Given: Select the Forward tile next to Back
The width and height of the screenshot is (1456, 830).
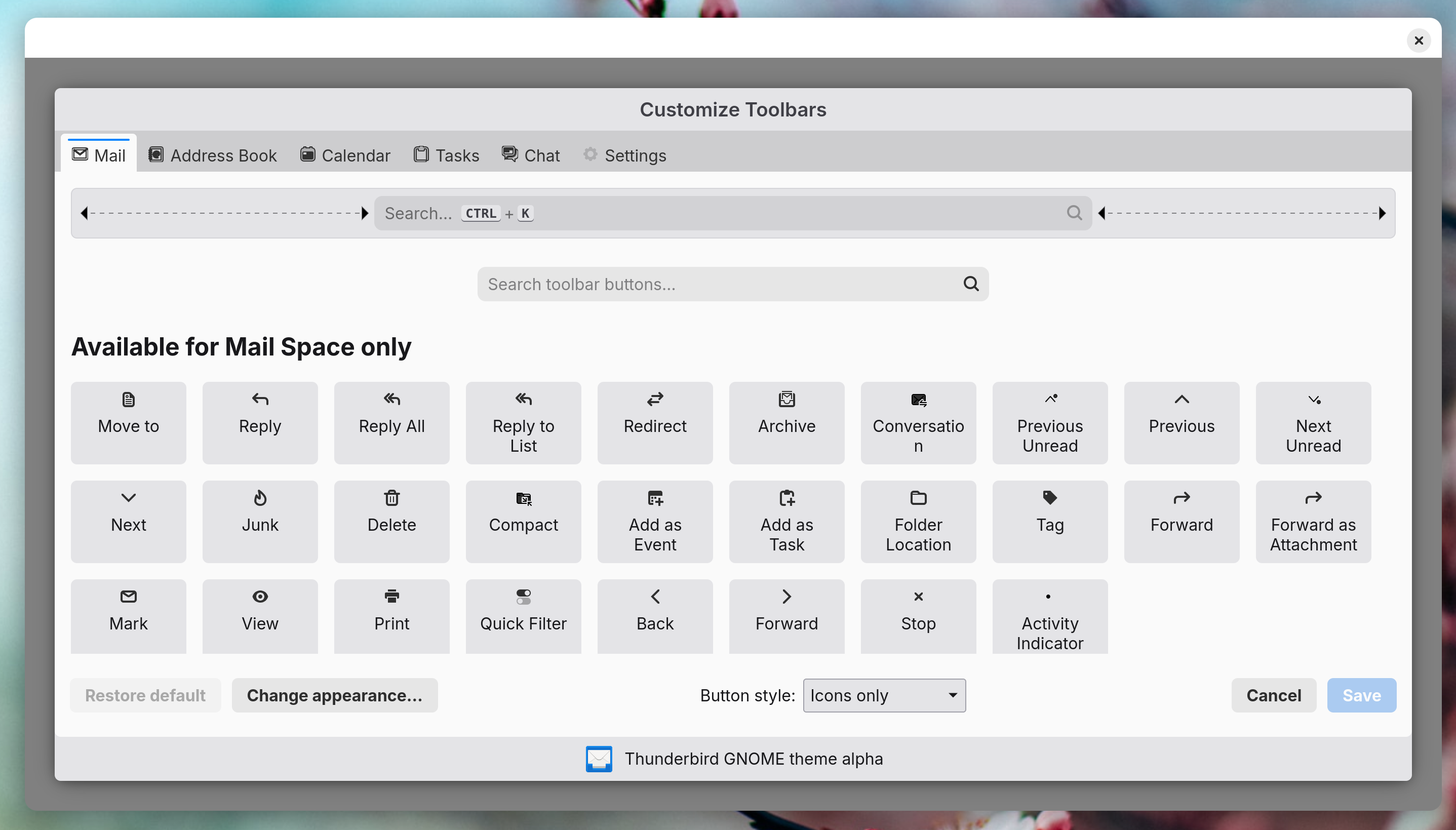Looking at the screenshot, I should pyautogui.click(x=786, y=616).
